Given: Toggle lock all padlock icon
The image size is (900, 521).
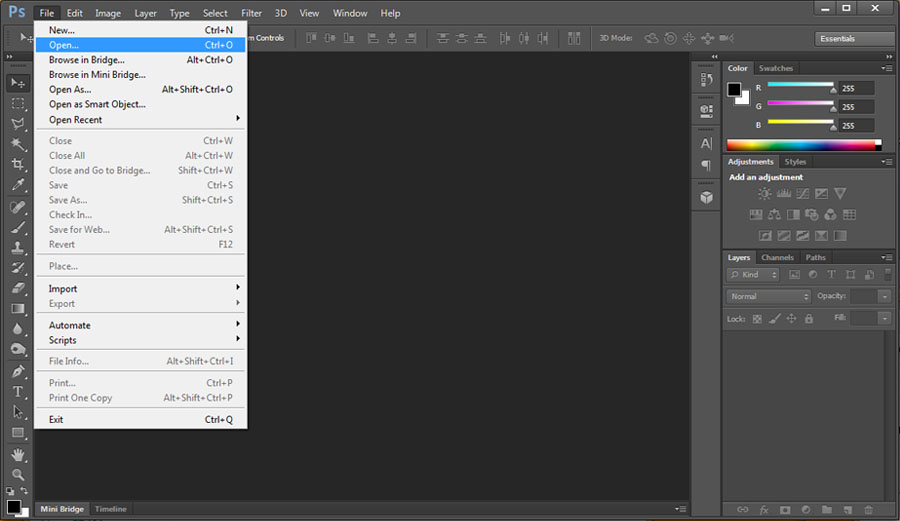Looking at the screenshot, I should [x=808, y=319].
